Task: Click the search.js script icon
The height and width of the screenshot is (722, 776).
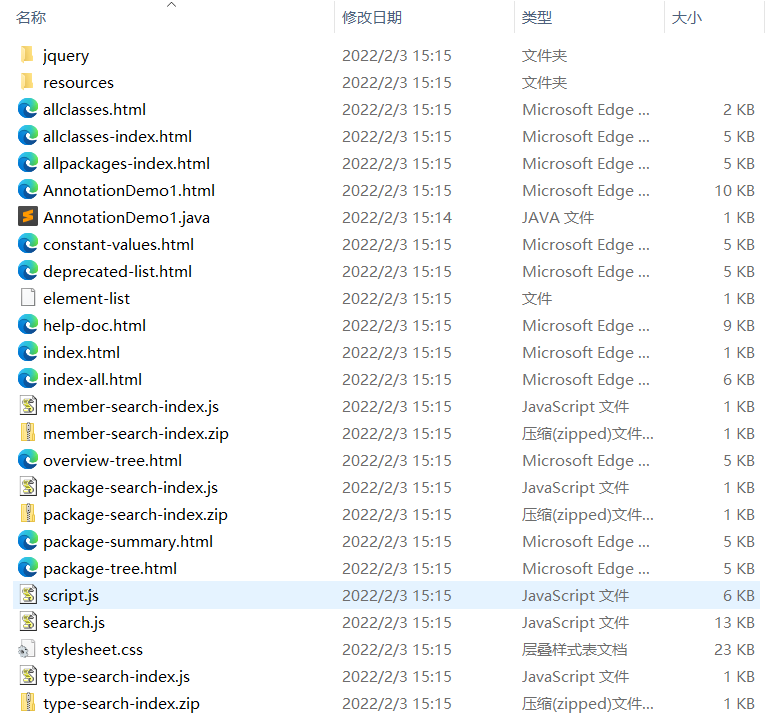Action: click(27, 622)
